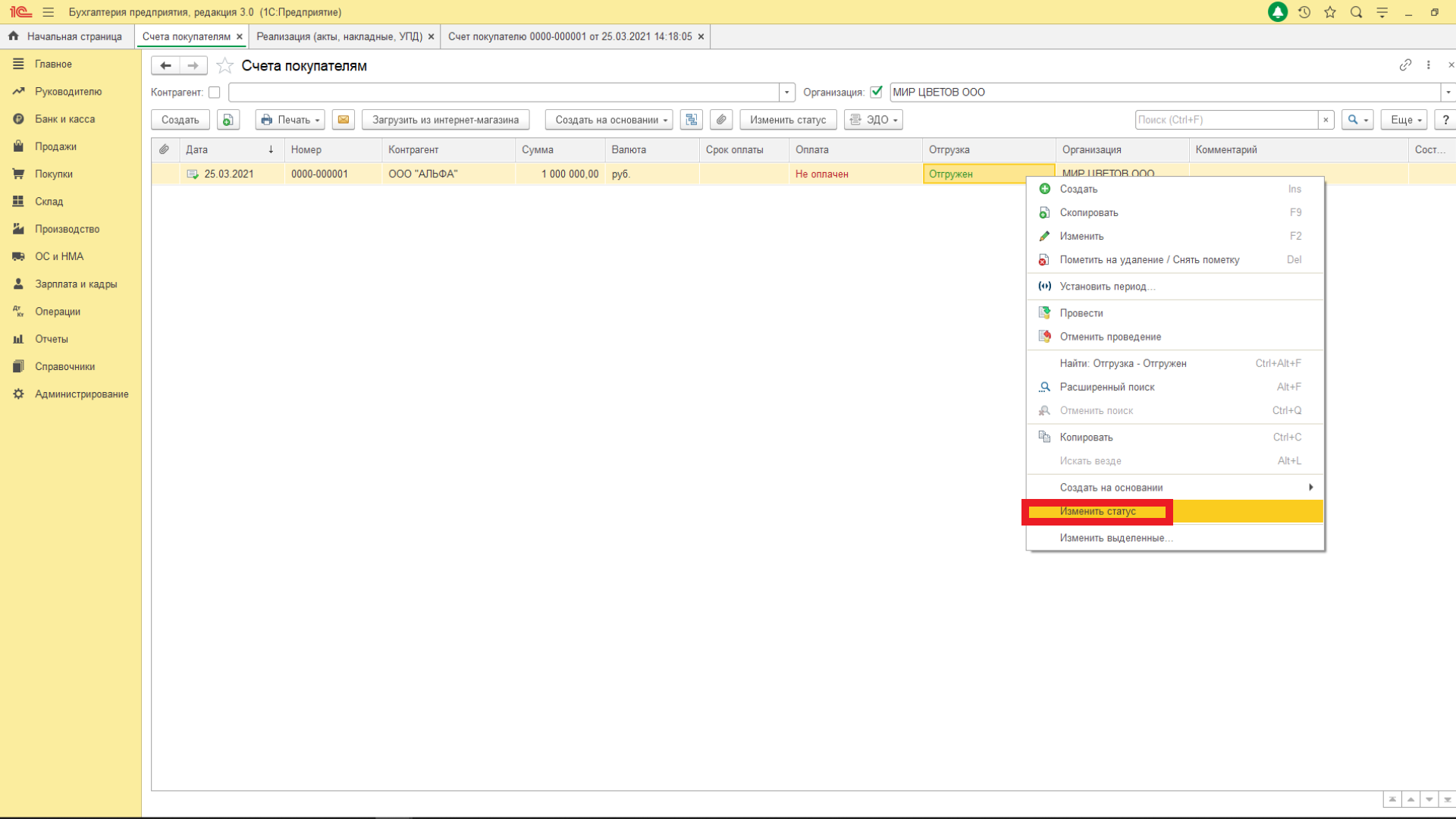Click the link icon at top right
Image resolution: width=1456 pixels, height=819 pixels.
point(1405,65)
